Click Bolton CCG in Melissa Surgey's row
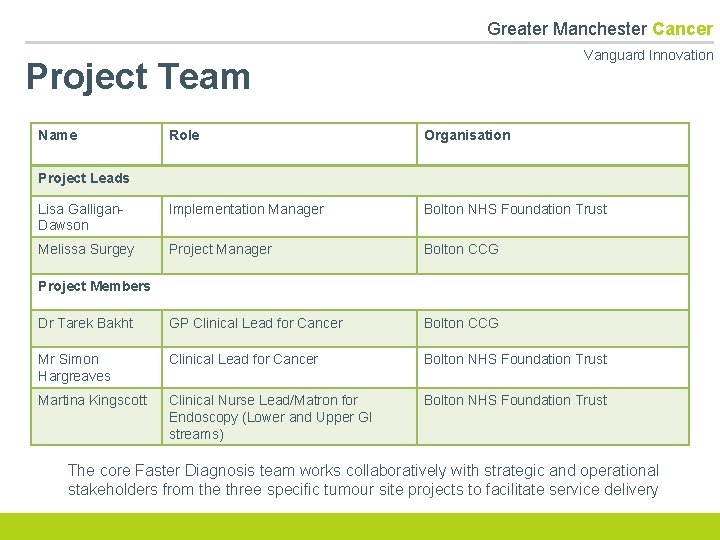 pyautogui.click(x=553, y=254)
